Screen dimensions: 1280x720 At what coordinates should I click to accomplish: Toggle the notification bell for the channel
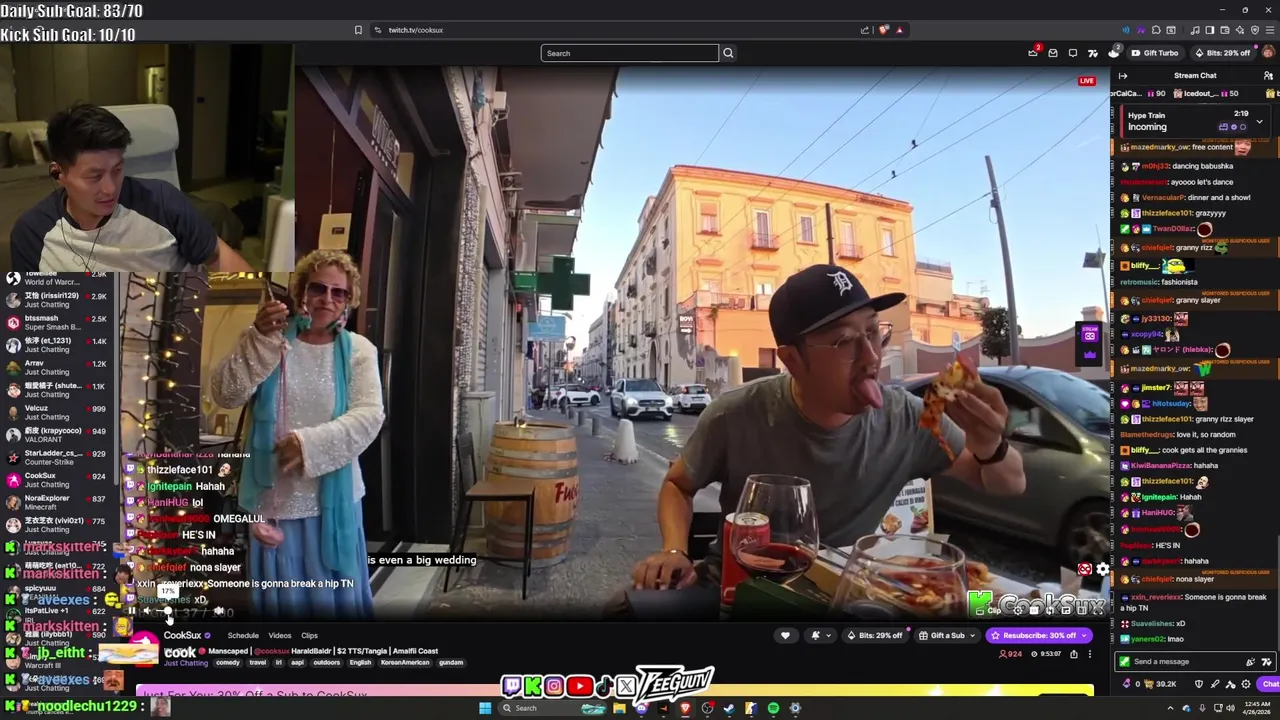815,635
